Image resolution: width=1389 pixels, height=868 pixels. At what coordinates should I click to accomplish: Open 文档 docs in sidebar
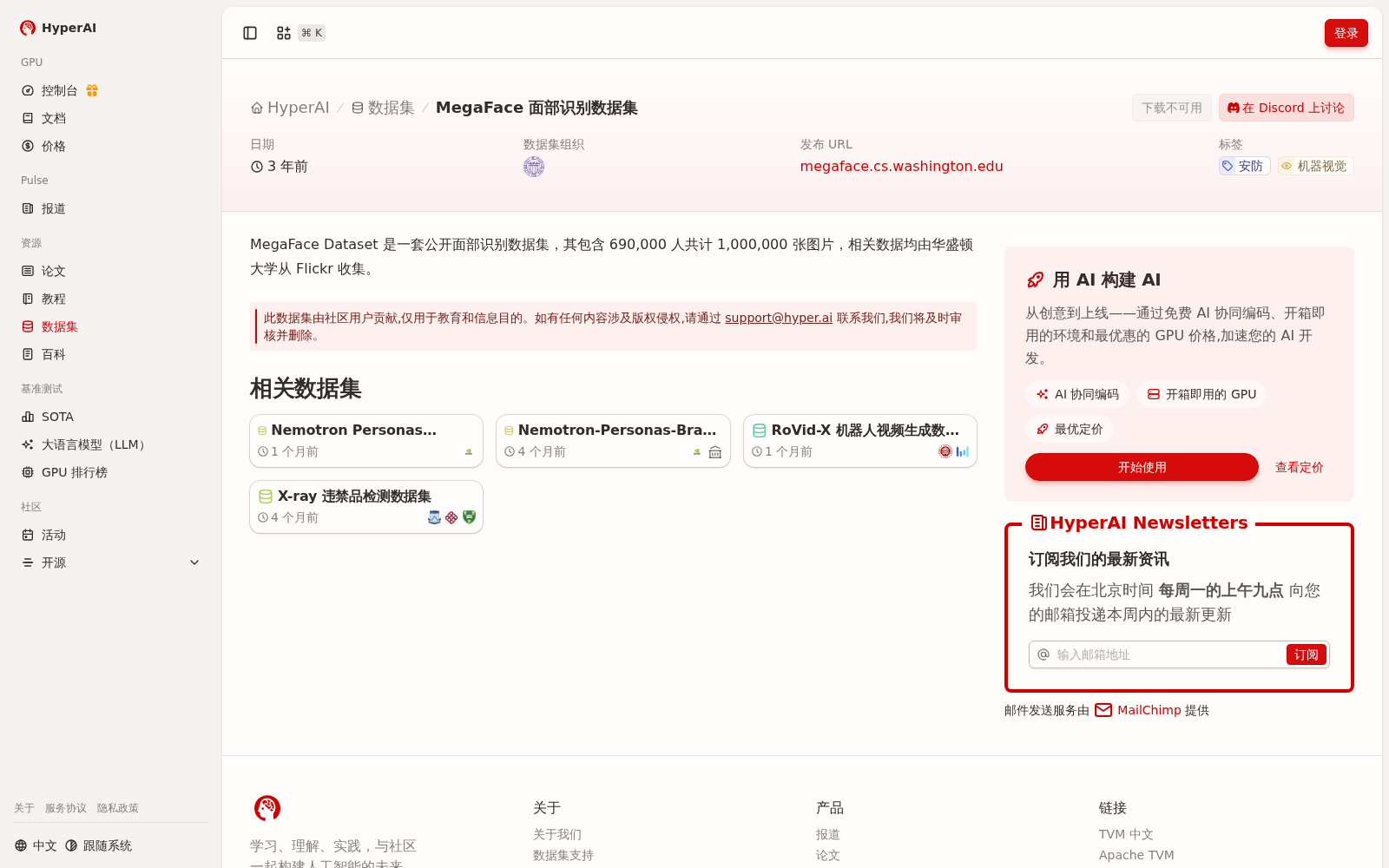click(111, 118)
